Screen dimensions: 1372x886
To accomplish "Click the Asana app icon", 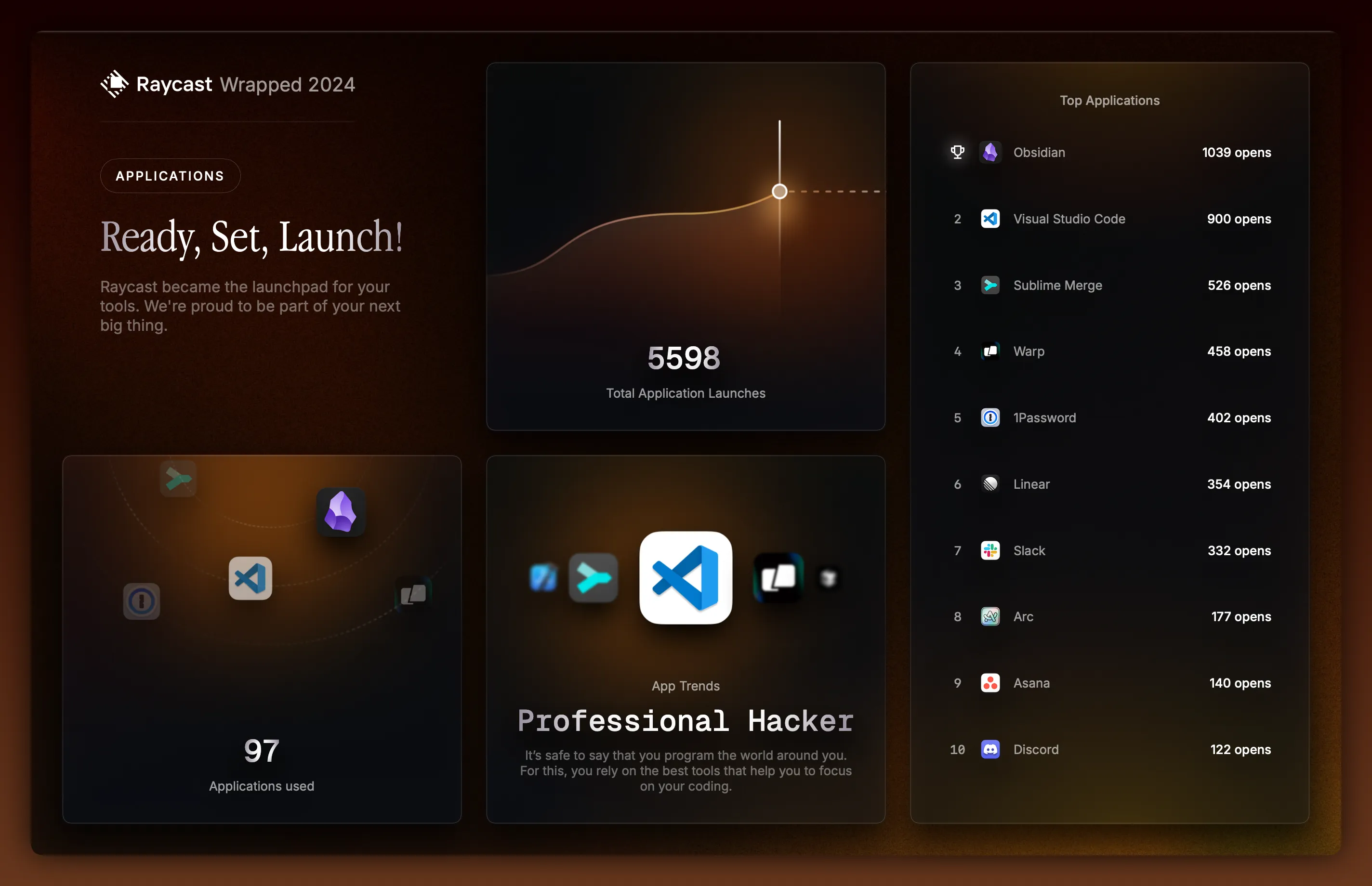I will tap(990, 683).
